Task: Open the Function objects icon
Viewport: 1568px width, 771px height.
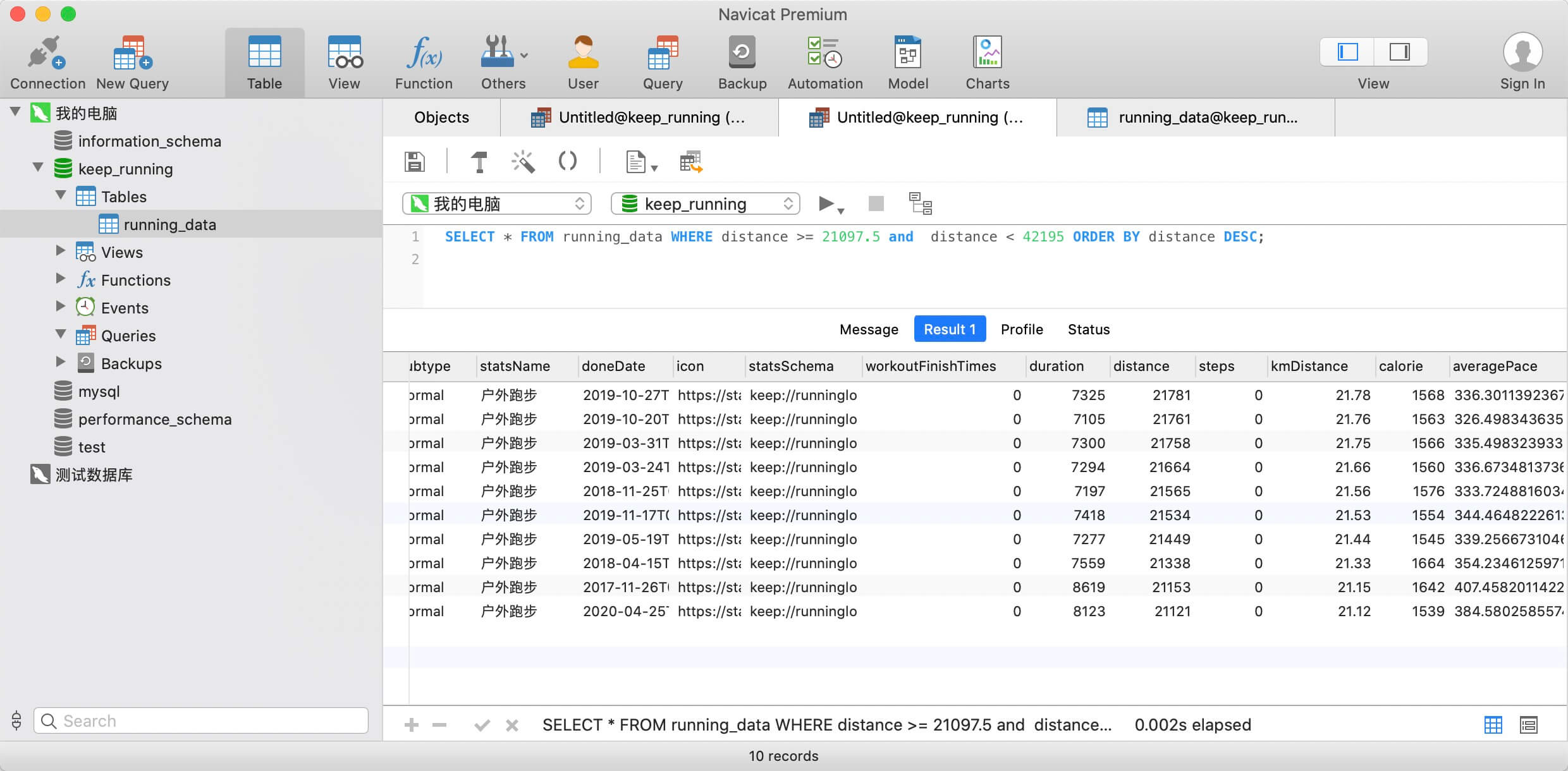Action: coord(424,63)
